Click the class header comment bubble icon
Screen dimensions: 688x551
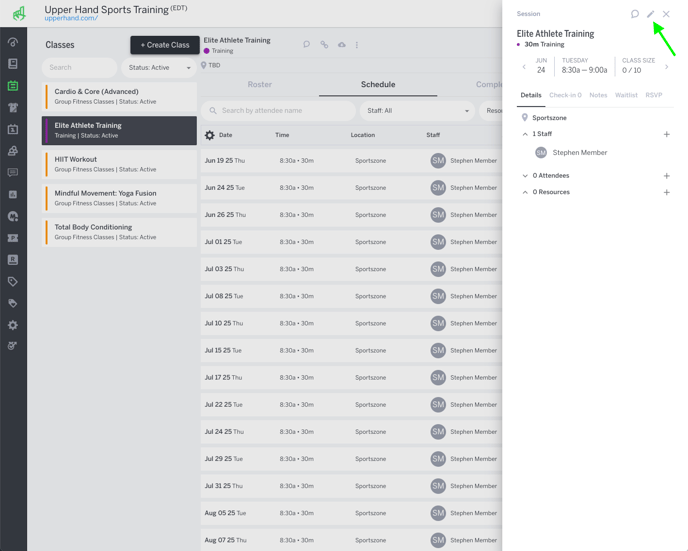click(x=307, y=44)
